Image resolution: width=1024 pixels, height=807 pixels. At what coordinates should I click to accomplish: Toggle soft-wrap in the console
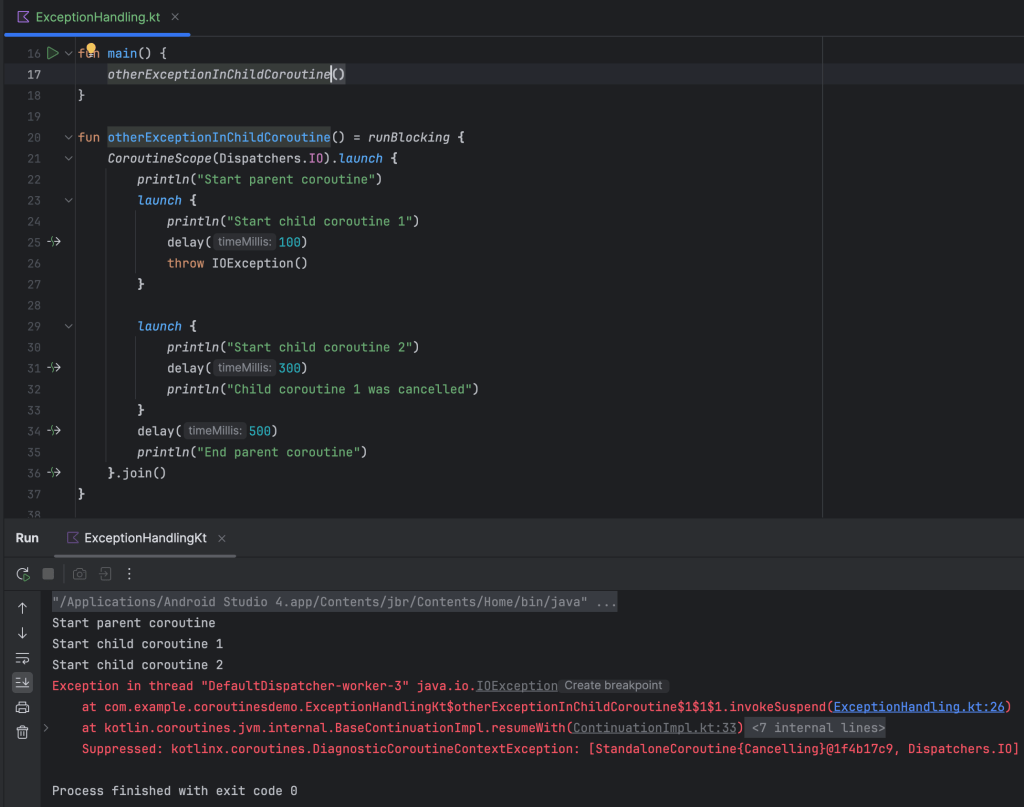coord(22,658)
